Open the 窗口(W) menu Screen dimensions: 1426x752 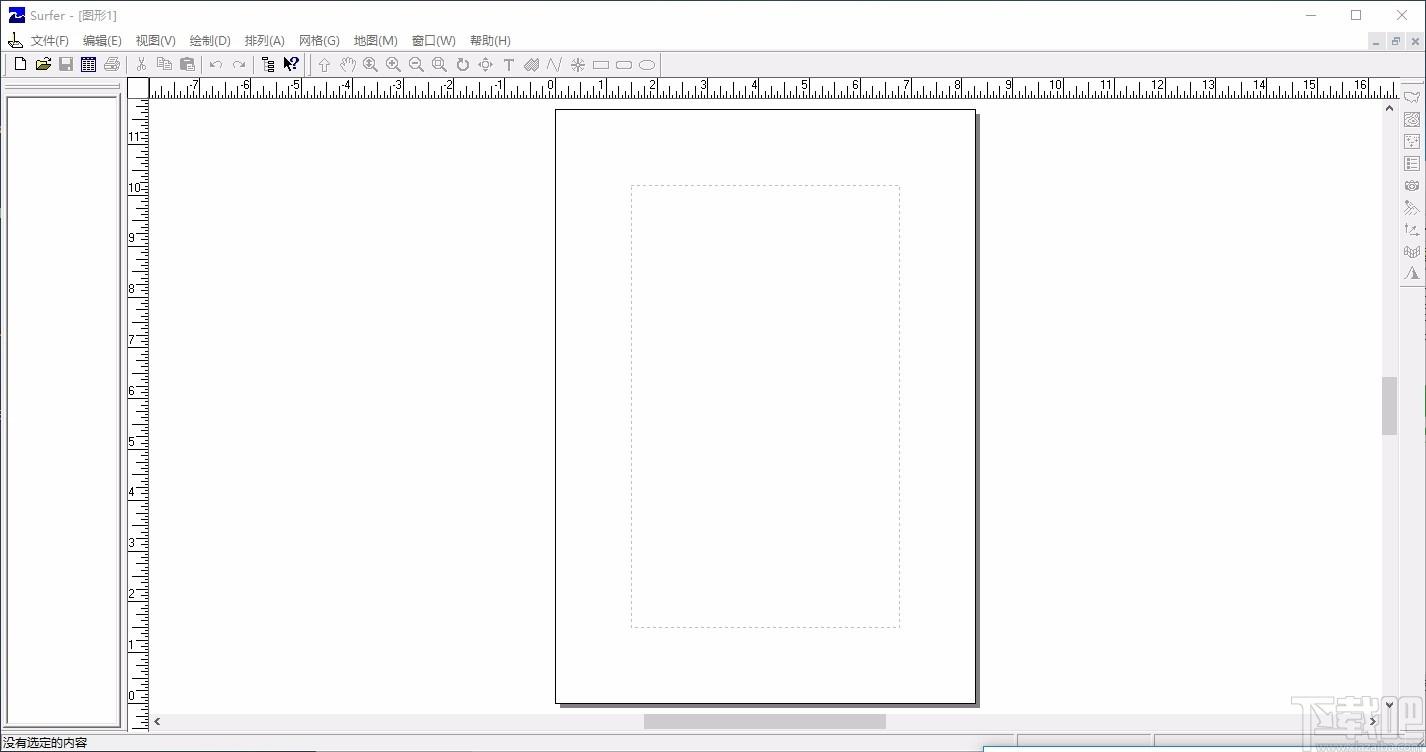[x=433, y=41]
